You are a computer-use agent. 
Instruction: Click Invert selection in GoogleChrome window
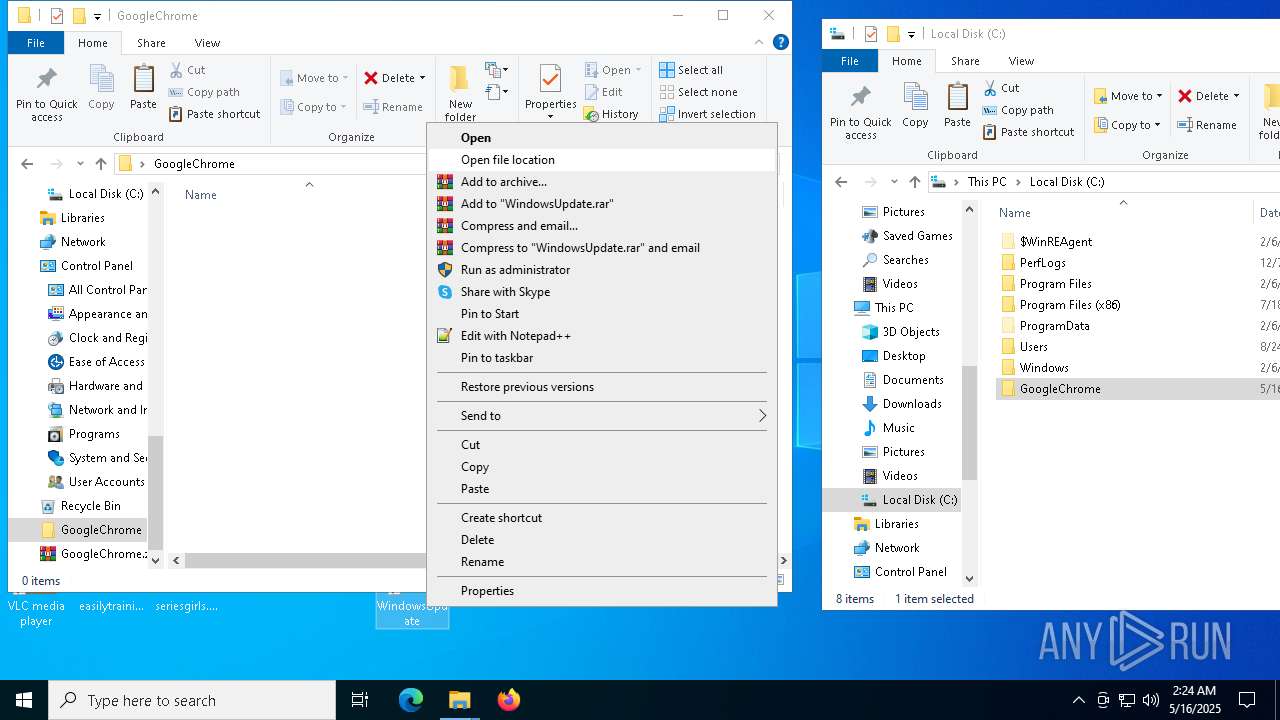click(x=707, y=114)
